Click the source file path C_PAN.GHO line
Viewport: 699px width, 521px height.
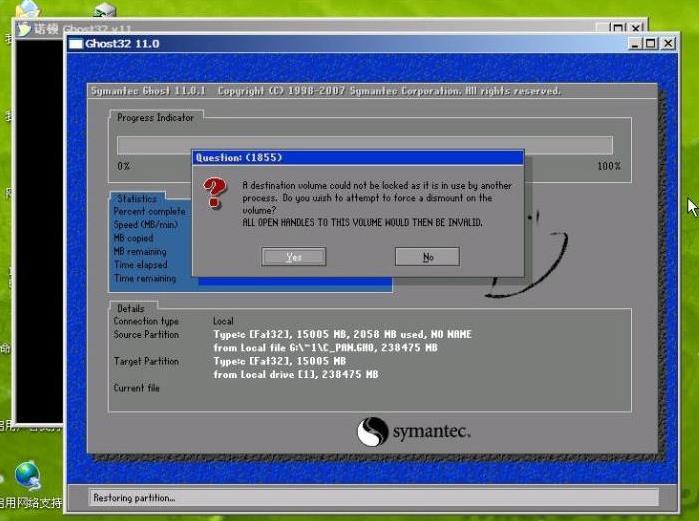pyautogui.click(x=325, y=348)
